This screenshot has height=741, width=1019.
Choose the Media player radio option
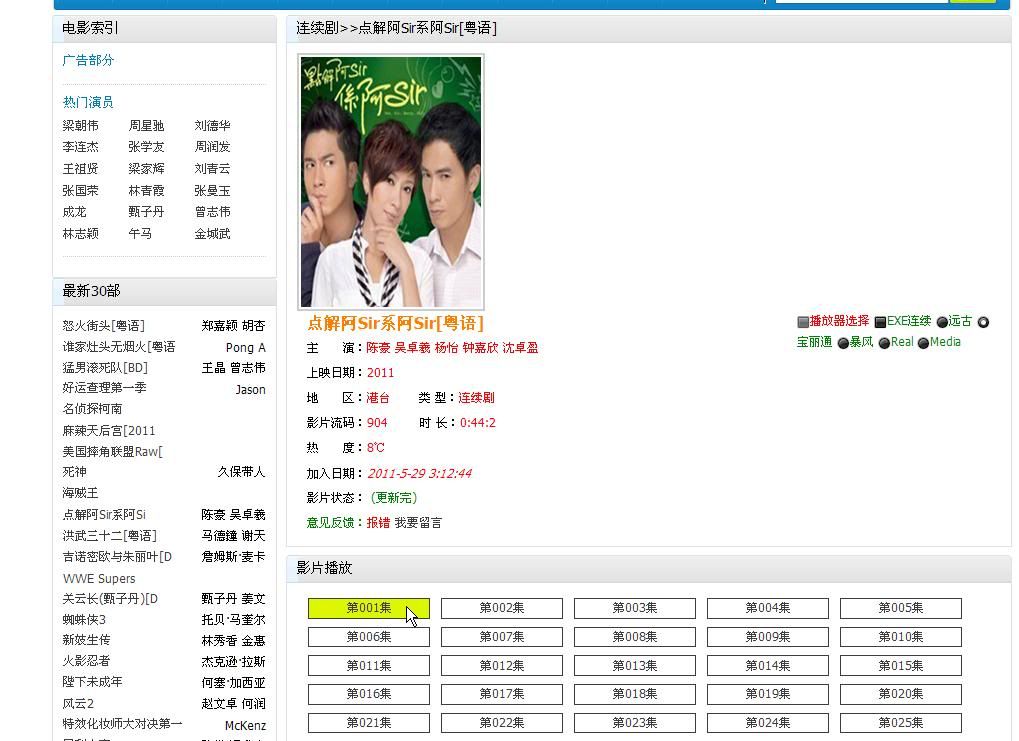click(x=923, y=343)
